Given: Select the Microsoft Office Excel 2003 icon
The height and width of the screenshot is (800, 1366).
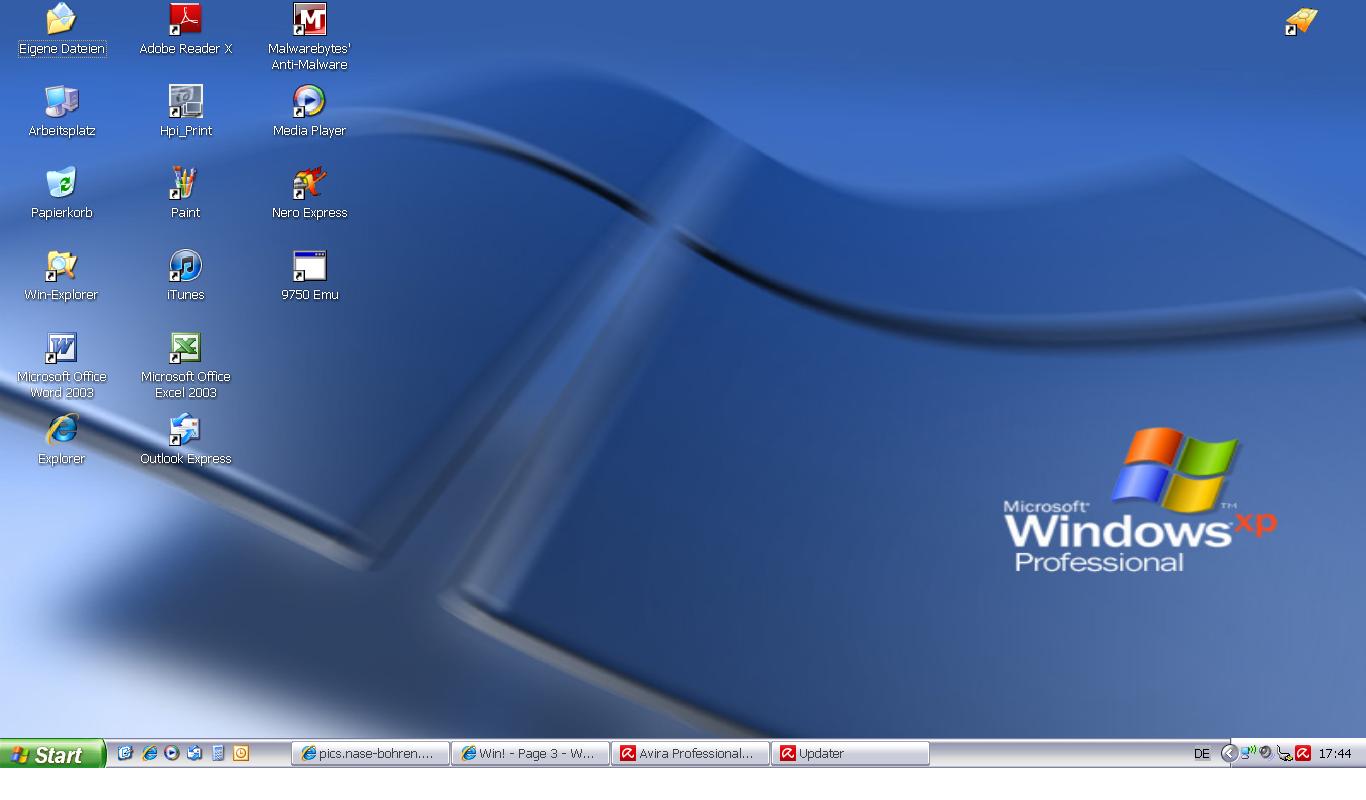Looking at the screenshot, I should click(185, 365).
